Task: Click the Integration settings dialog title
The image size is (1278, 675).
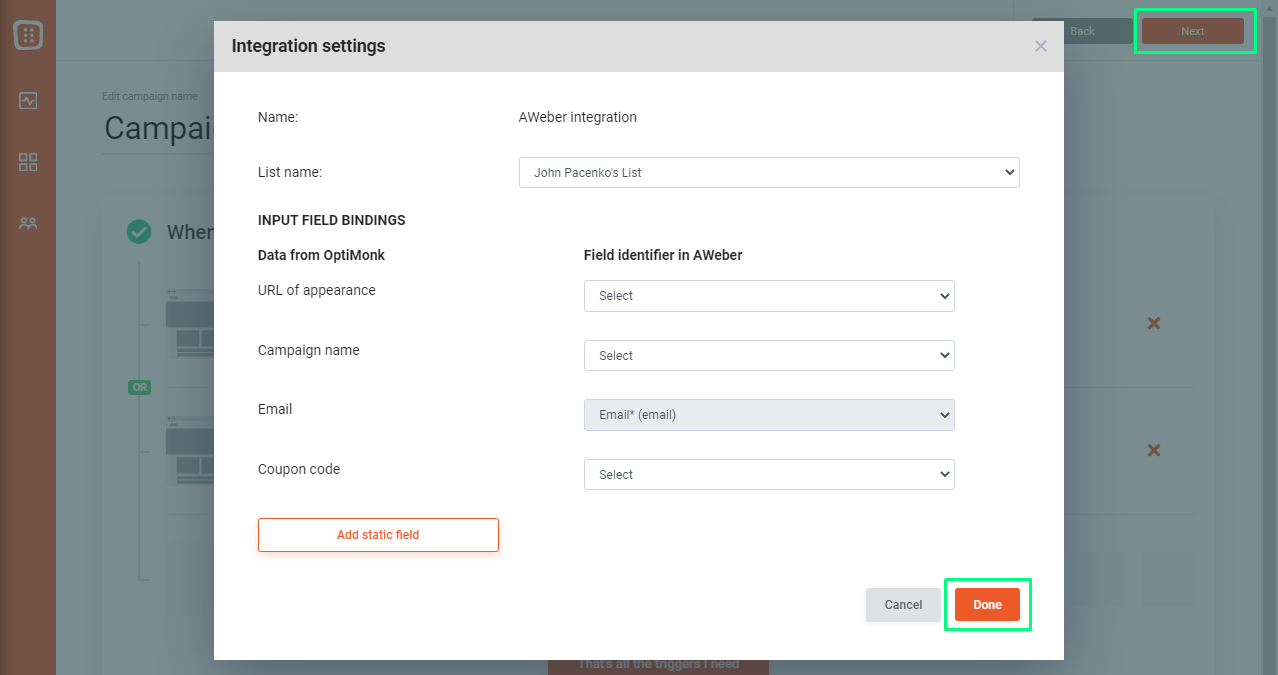Action: coord(308,46)
